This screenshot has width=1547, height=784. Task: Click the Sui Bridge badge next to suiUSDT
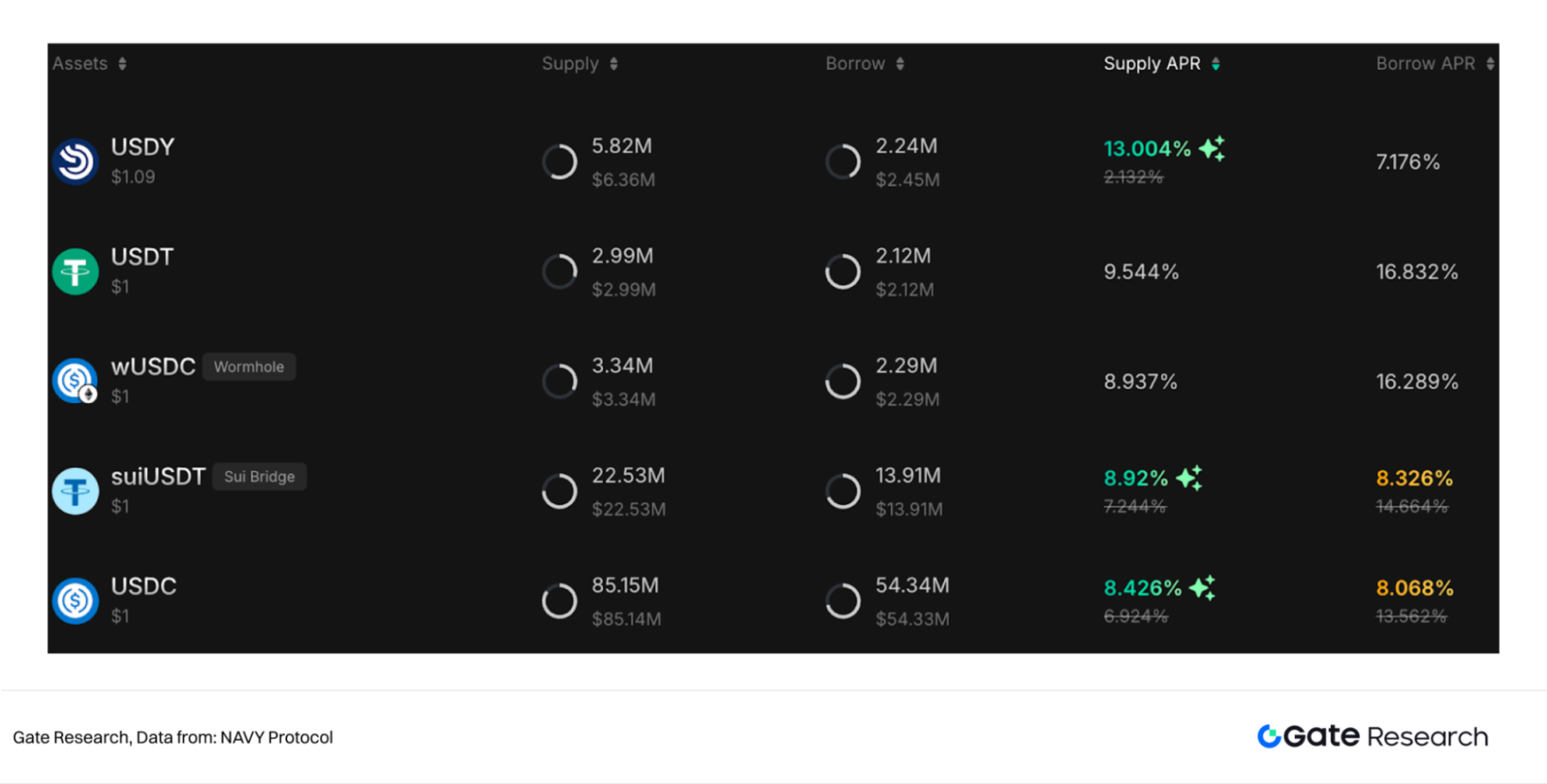259,477
